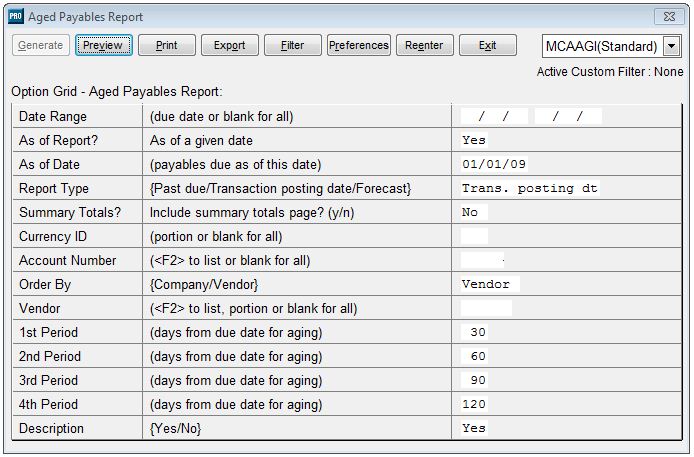Click the Print button
Screen dimensions: 694x457
pyautogui.click(x=166, y=45)
